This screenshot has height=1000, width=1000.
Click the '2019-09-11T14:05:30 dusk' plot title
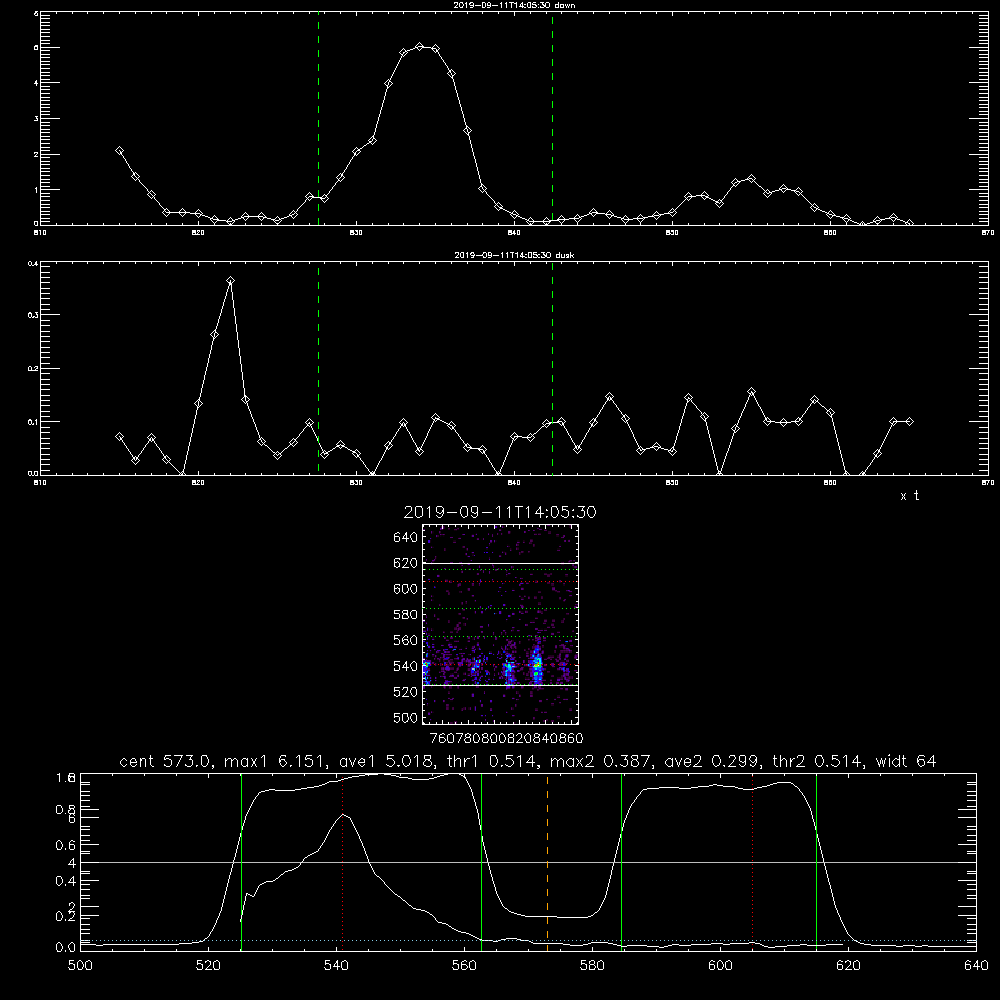pos(514,254)
